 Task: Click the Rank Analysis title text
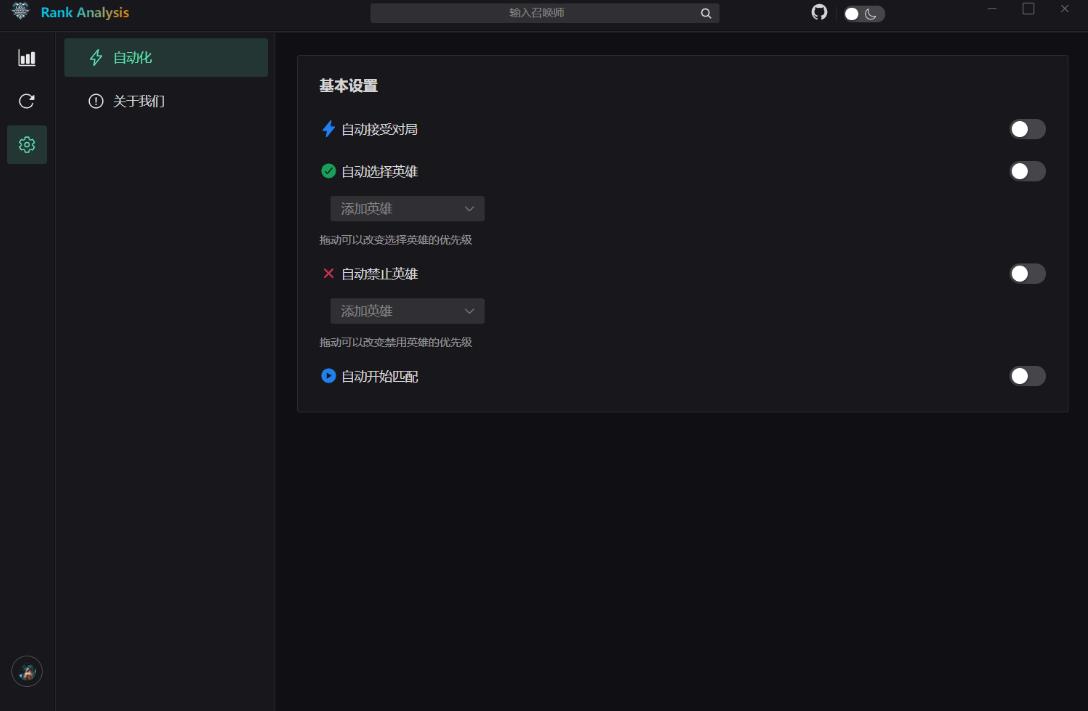click(85, 12)
